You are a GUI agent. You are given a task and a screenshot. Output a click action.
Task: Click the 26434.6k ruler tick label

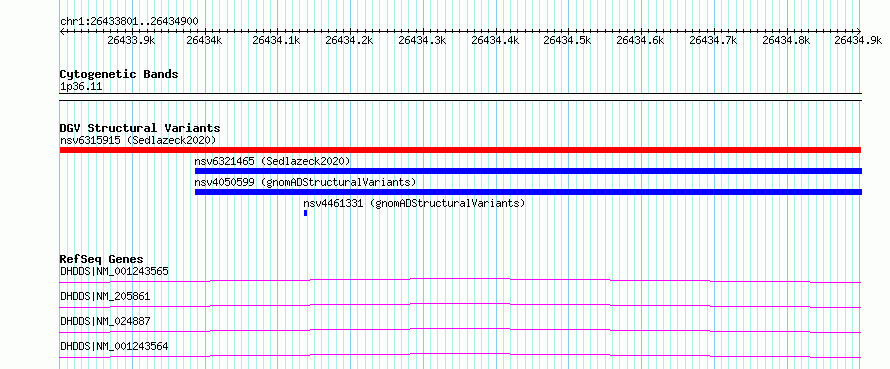(x=641, y=40)
